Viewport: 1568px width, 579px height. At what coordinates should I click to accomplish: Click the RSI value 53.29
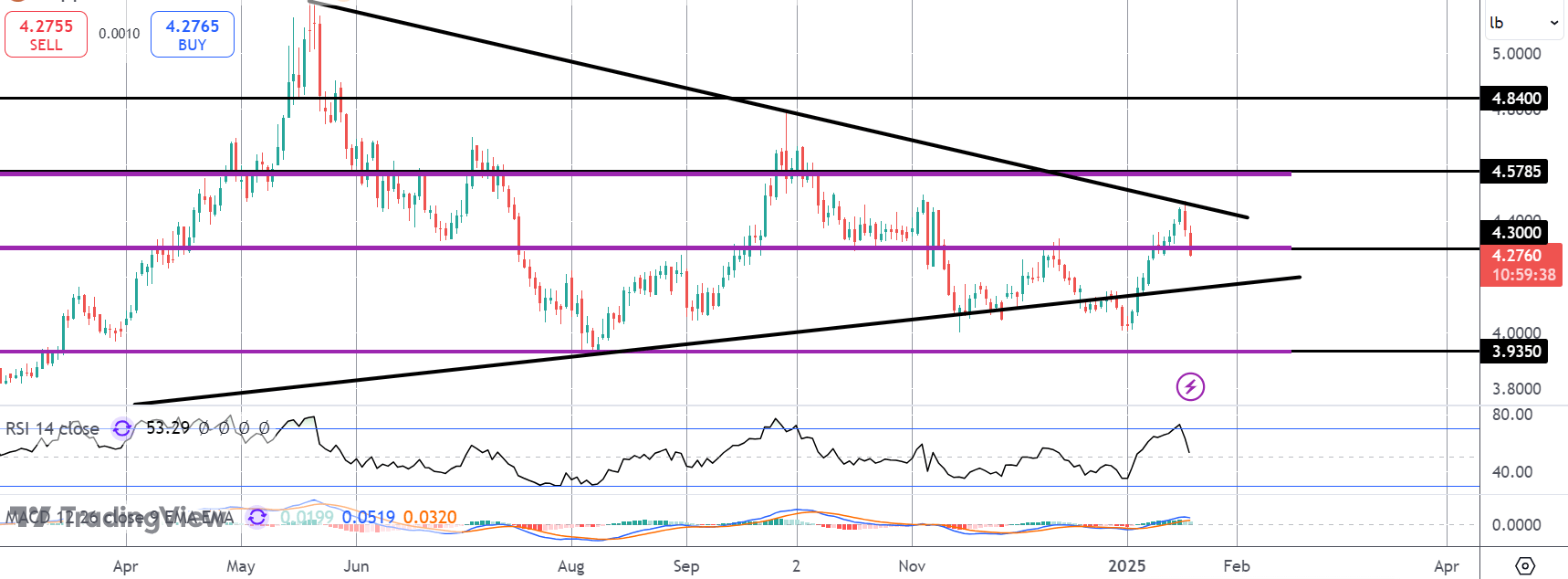tap(168, 427)
